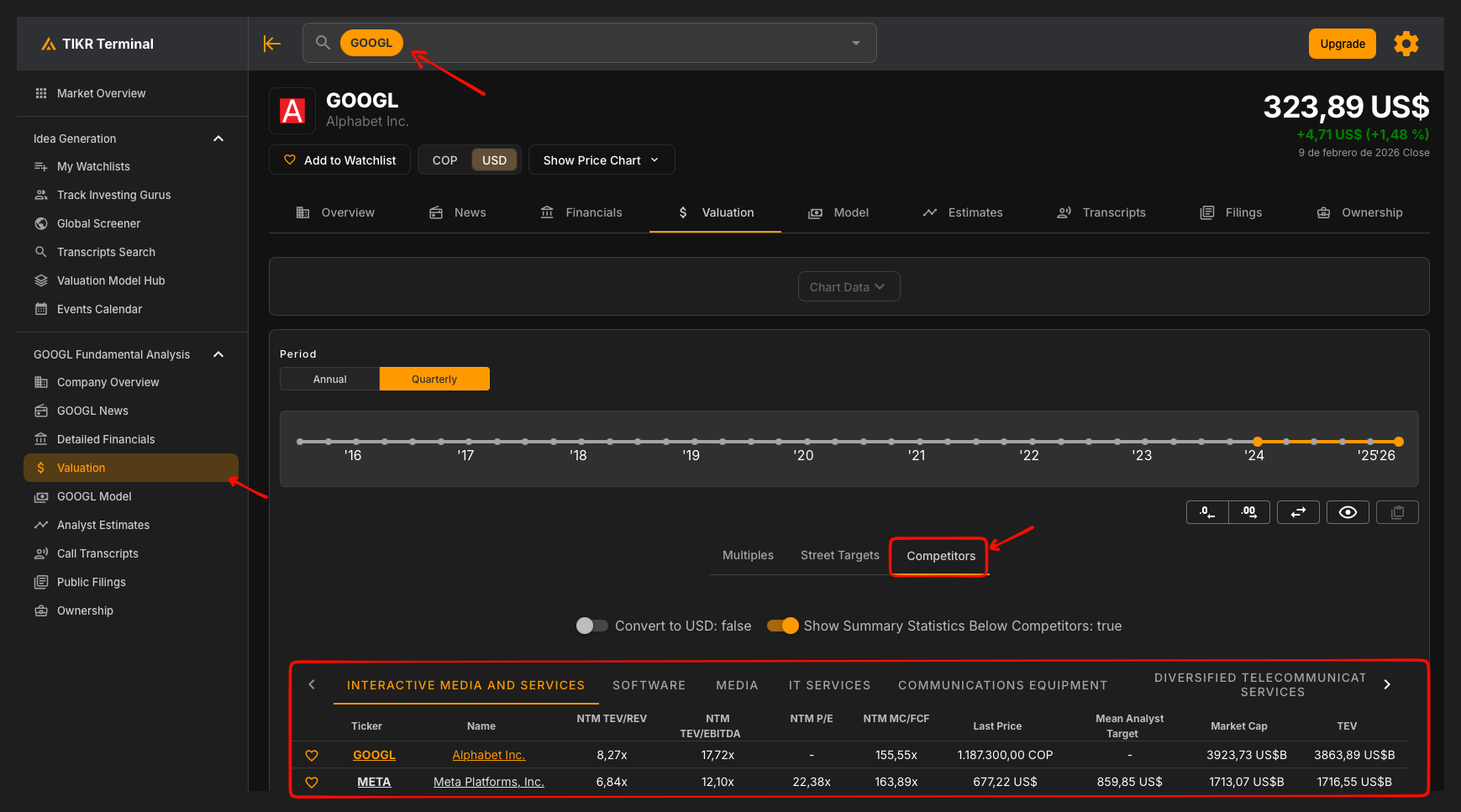Click the copy to clipboard icon
This screenshot has height=812, width=1461.
1397,512
